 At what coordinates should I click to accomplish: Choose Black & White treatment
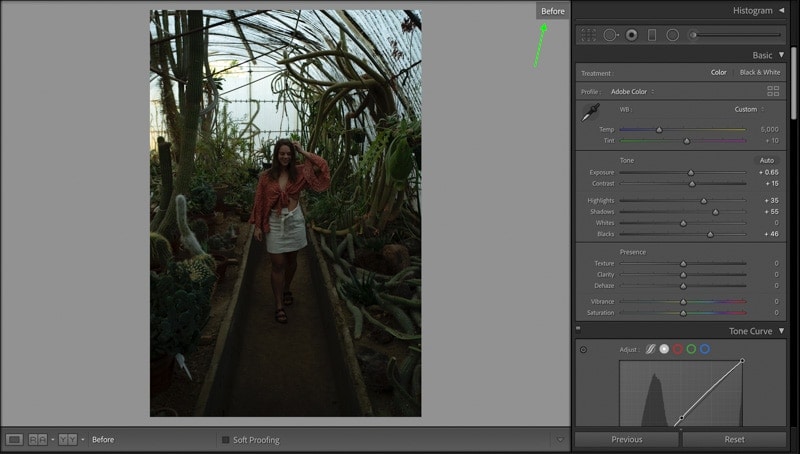tap(760, 72)
